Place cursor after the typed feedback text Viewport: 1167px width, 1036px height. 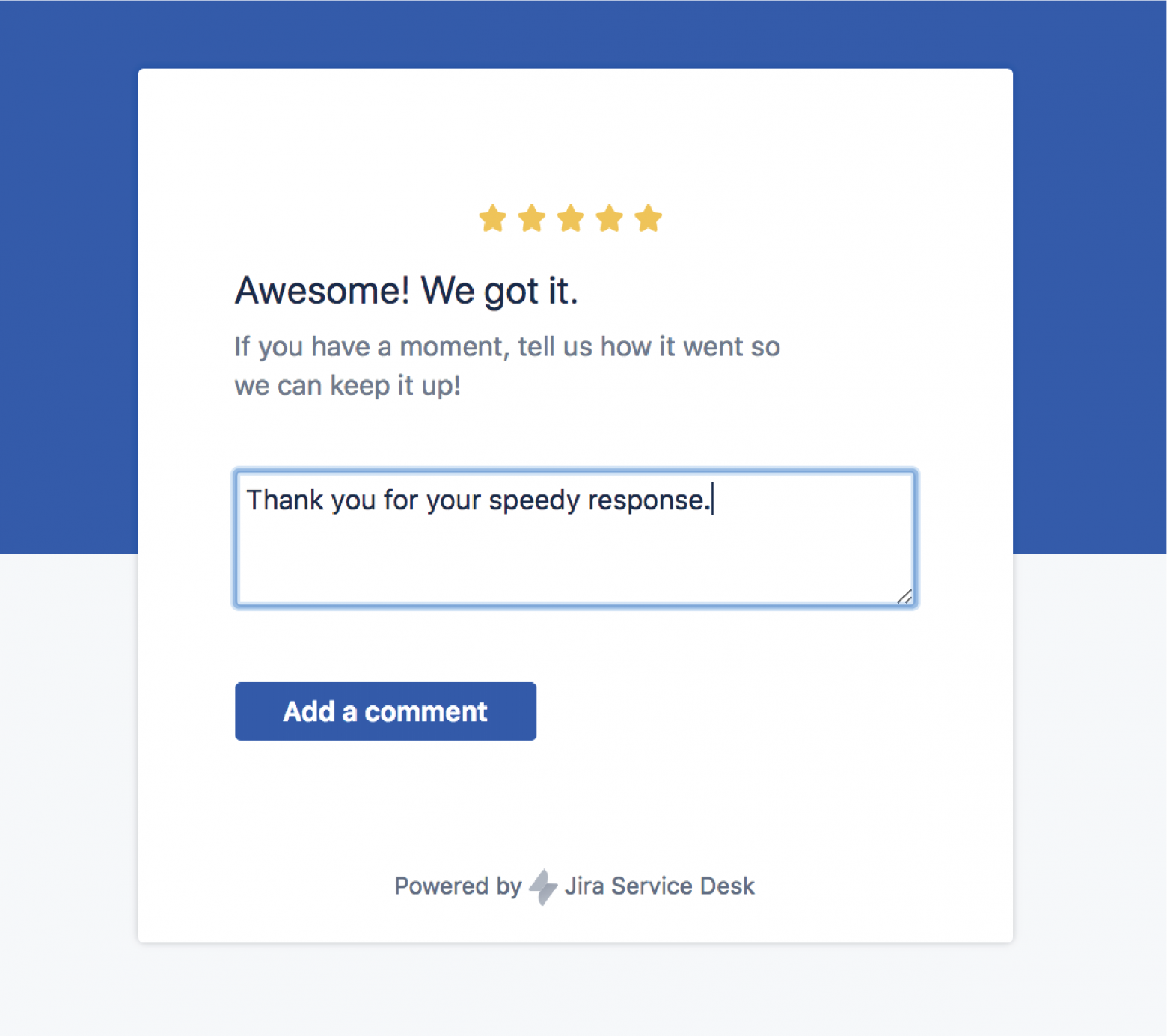pos(712,499)
